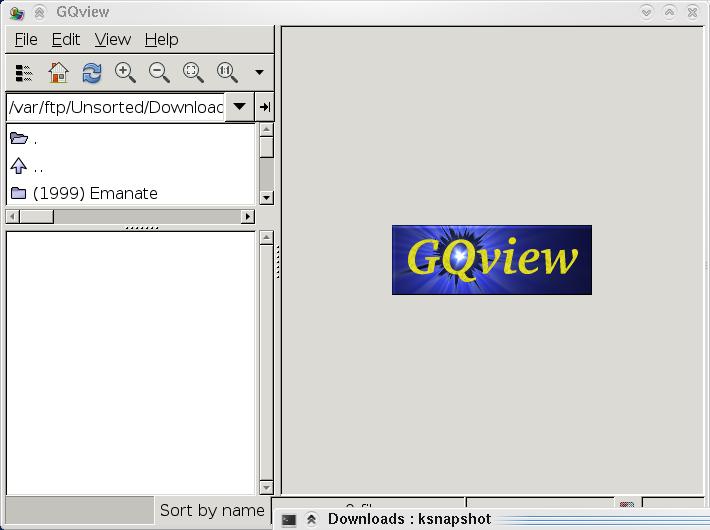The image size is (710, 530).
Task: Fit image to window zoom icon
Action: coord(193,72)
